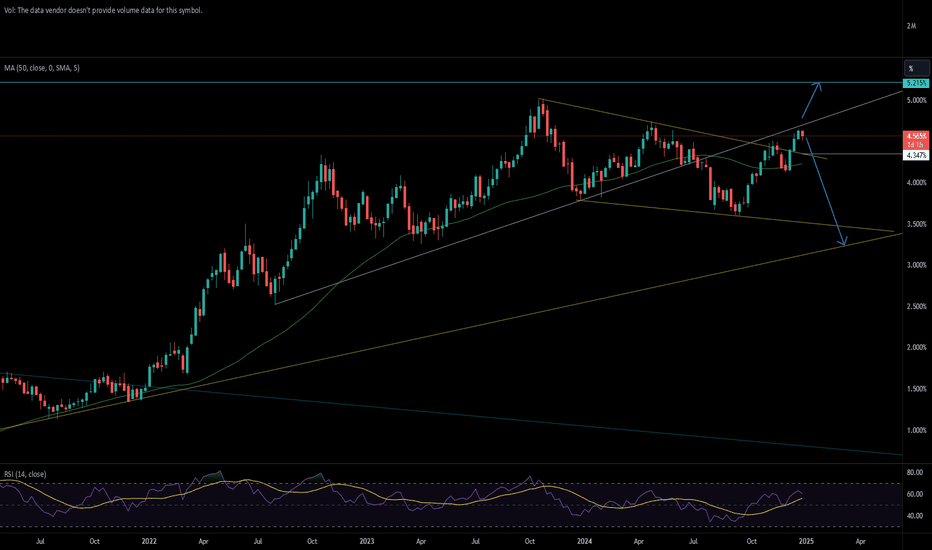Click the 2.000% price axis label
Screen dimensions: 932x550
coord(916,347)
